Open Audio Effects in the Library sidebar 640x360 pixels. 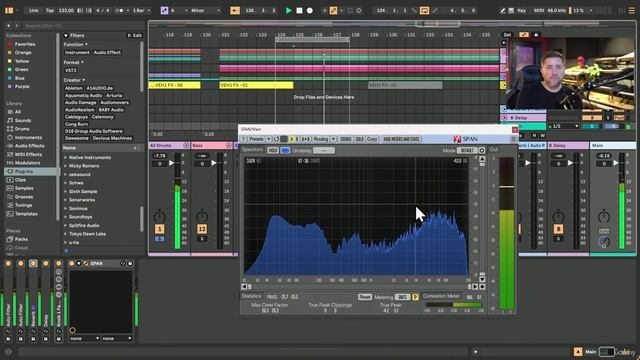pos(29,146)
